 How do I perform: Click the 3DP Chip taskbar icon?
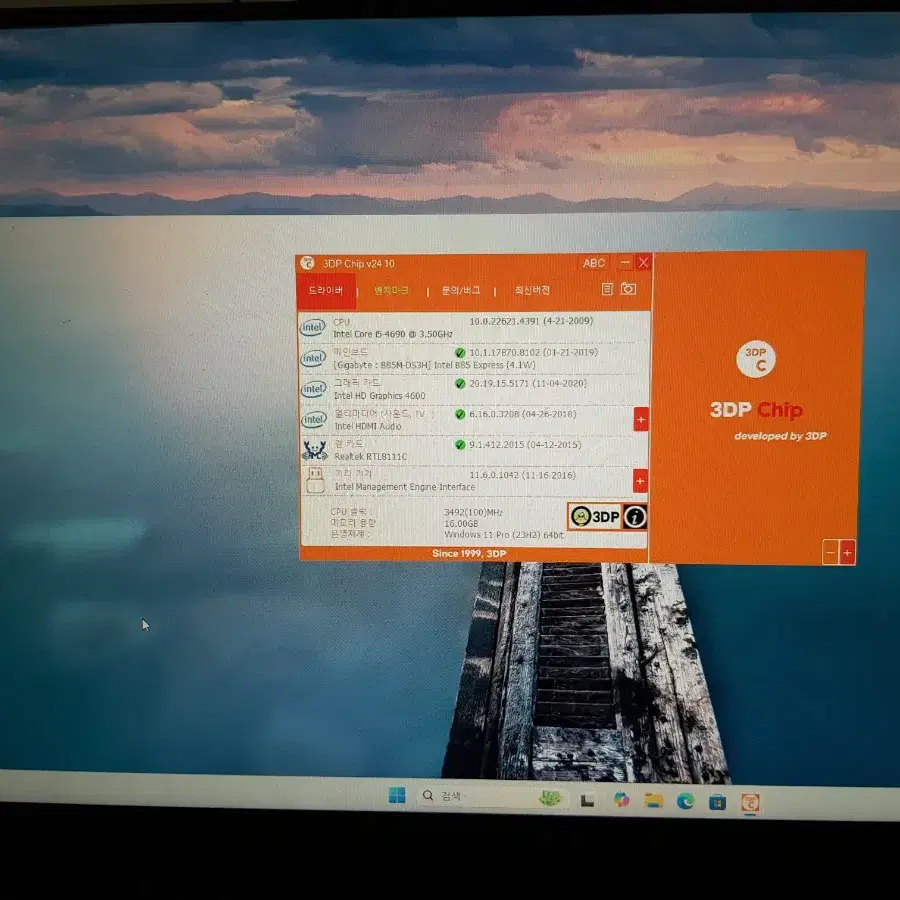coord(750,802)
